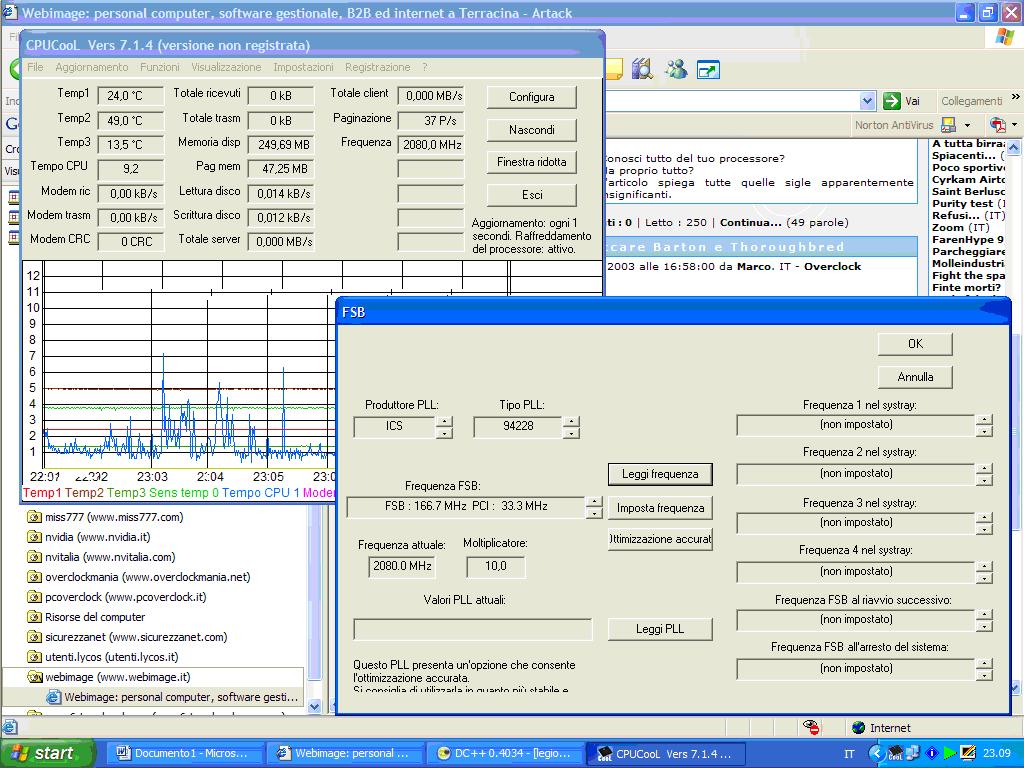Click the favorites panel scrollbar down arrow

314,706
